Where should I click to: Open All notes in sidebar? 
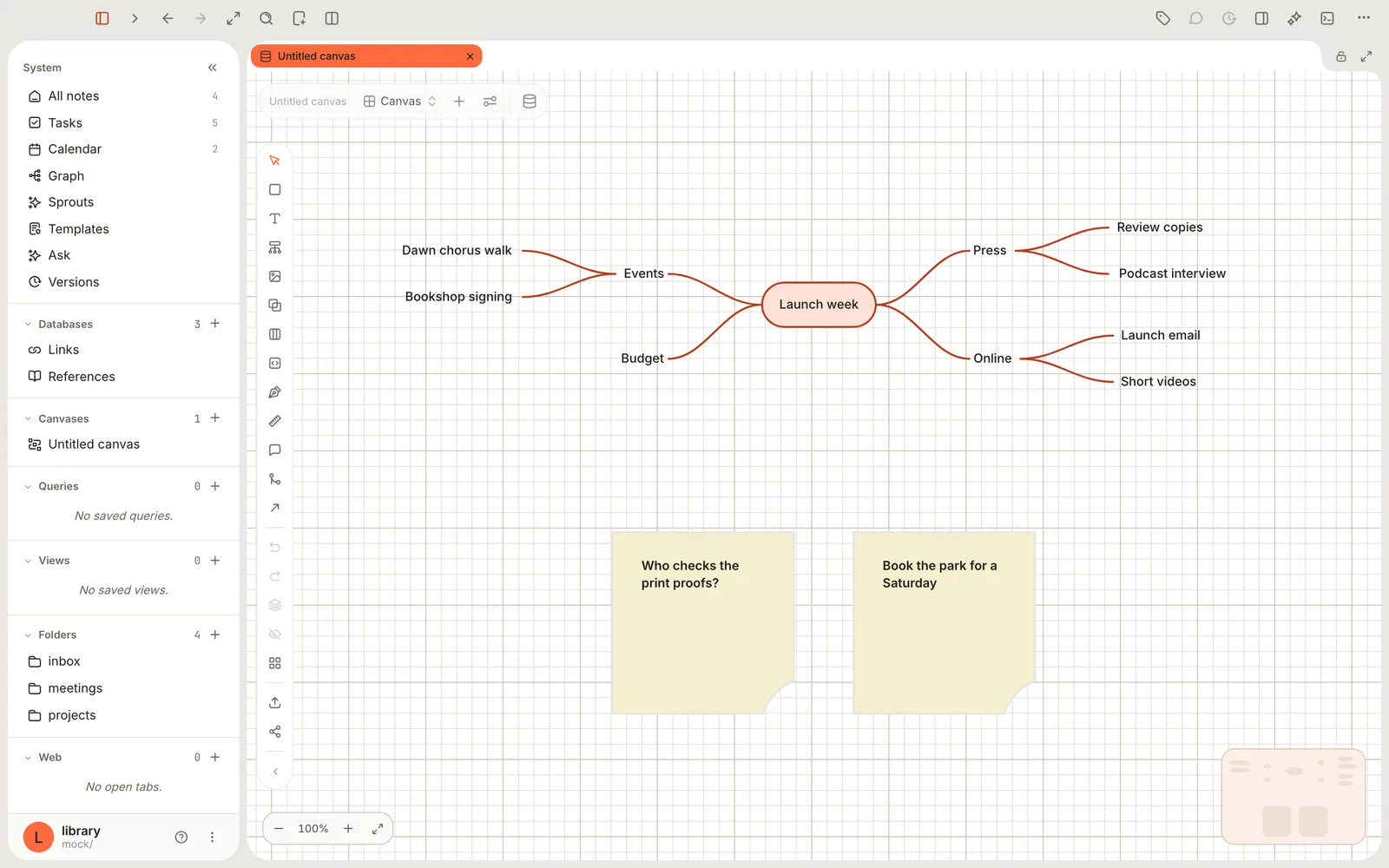tap(123, 96)
